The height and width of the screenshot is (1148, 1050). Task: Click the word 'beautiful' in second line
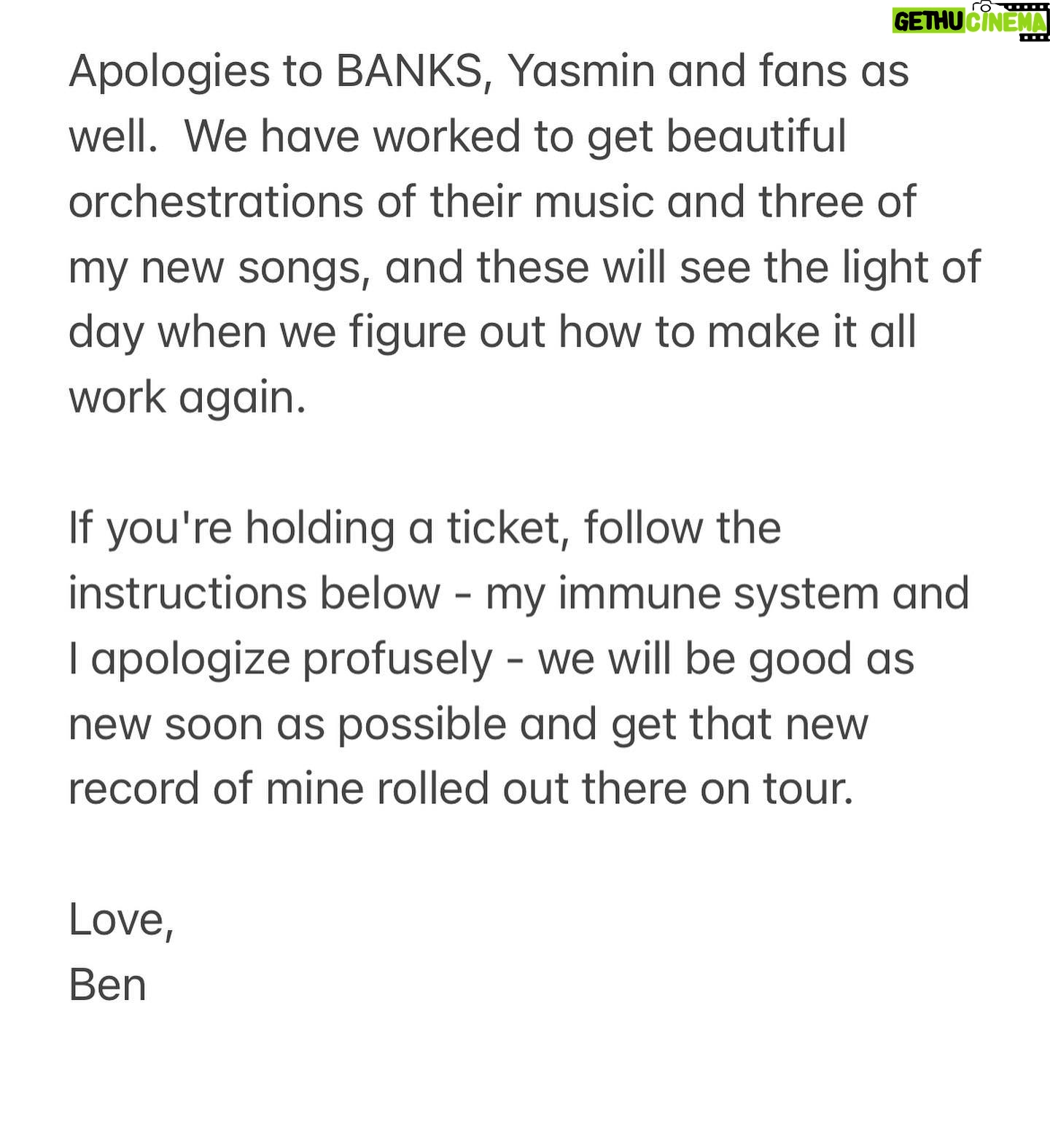click(x=756, y=136)
